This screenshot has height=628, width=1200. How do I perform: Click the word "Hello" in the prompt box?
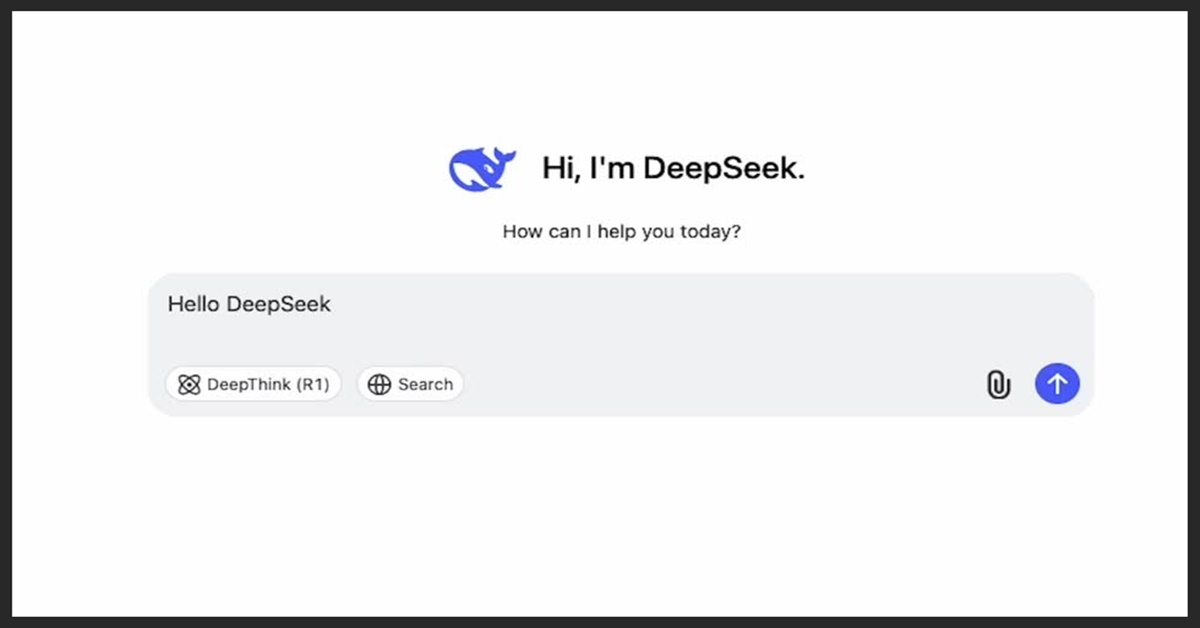click(194, 304)
